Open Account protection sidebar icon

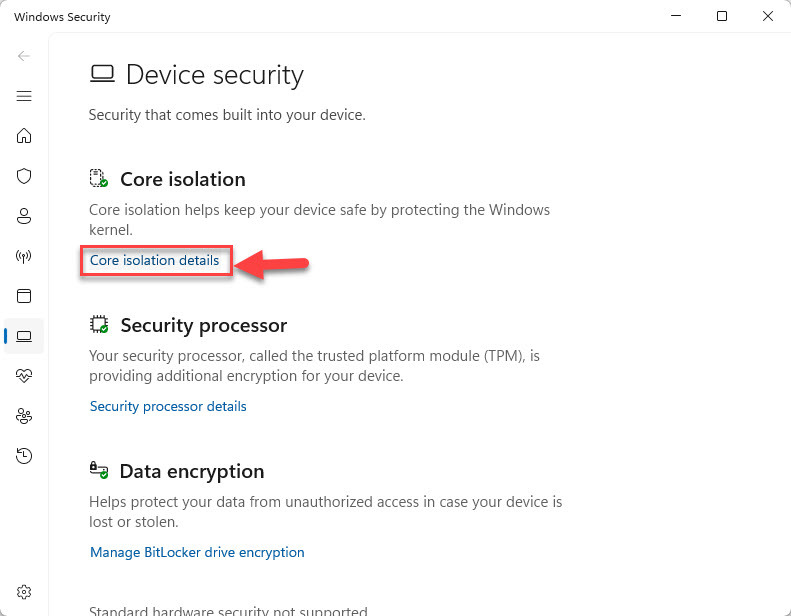(24, 216)
